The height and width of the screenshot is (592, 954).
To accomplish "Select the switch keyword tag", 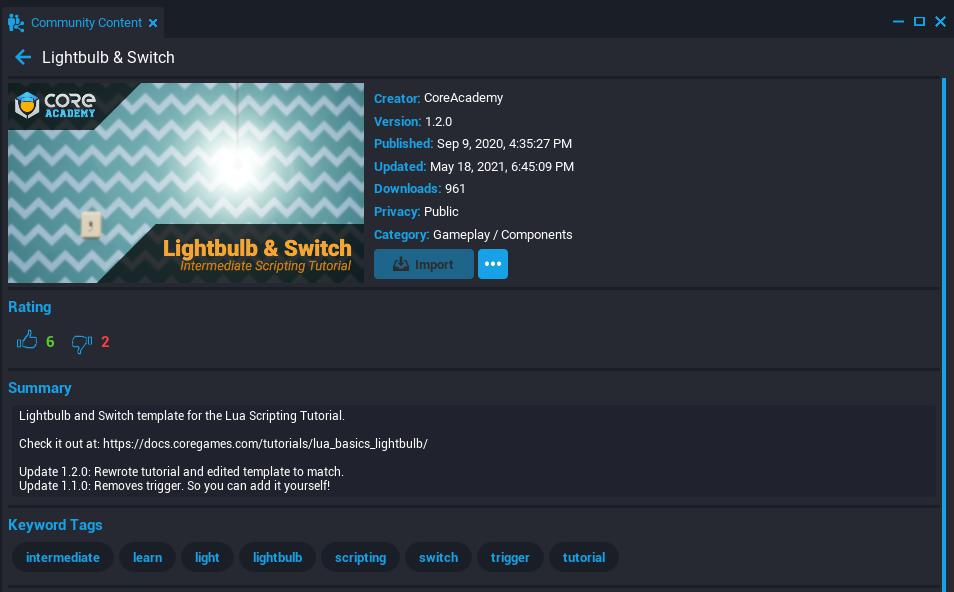I will pyautogui.click(x=438, y=557).
